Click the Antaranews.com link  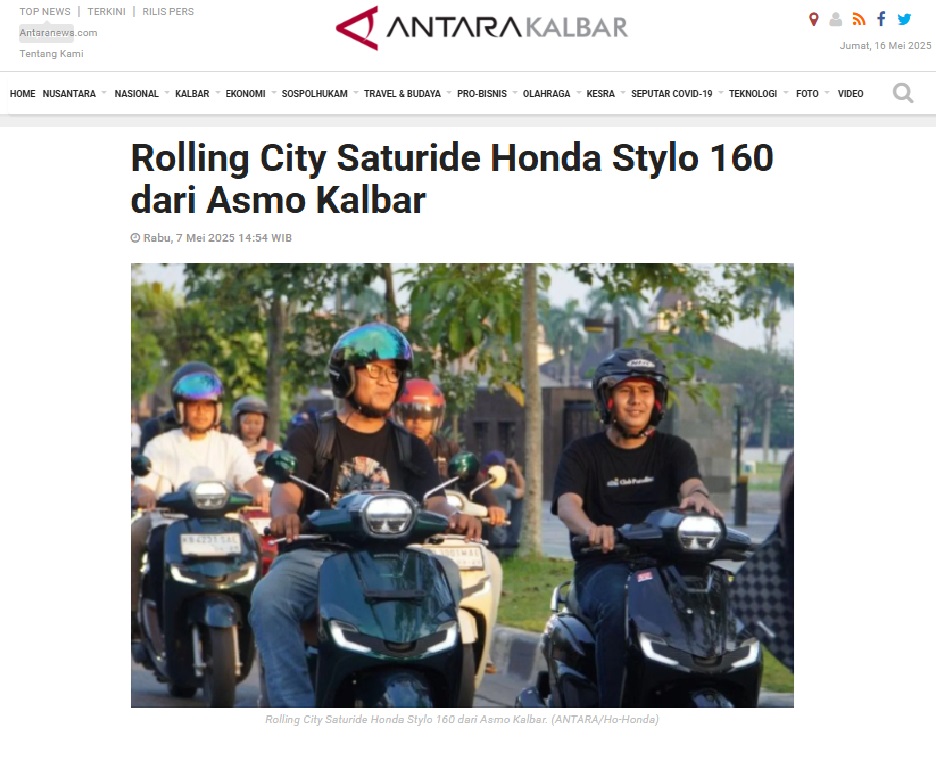pyautogui.click(x=58, y=33)
